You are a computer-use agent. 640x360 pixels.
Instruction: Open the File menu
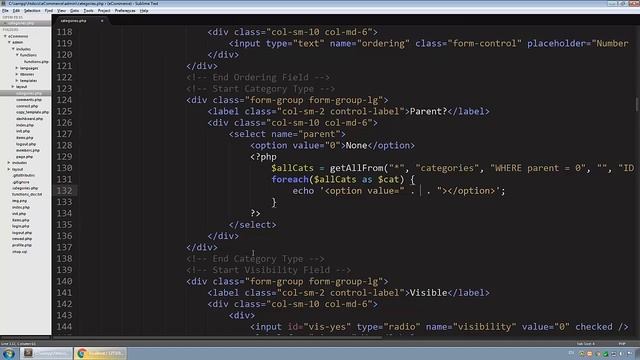[5, 11]
